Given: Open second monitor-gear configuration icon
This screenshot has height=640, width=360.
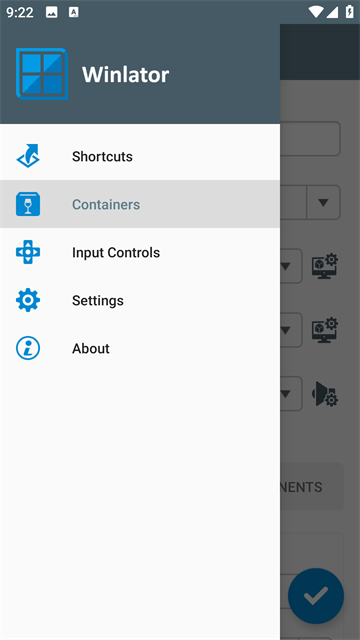Looking at the screenshot, I should pos(325,330).
